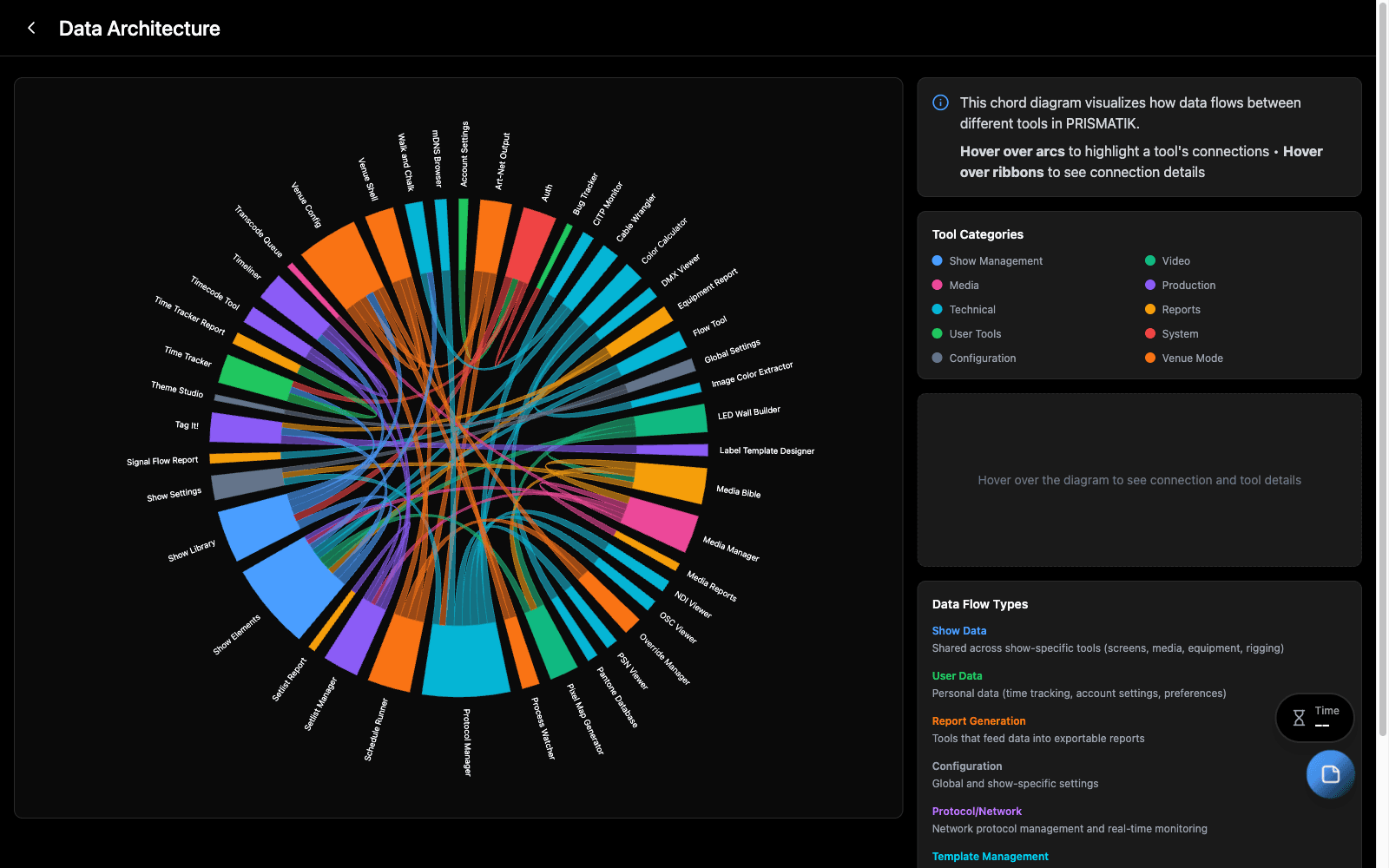Click the Auth red arc segment
This screenshot has height=868, width=1389.
tap(530, 245)
